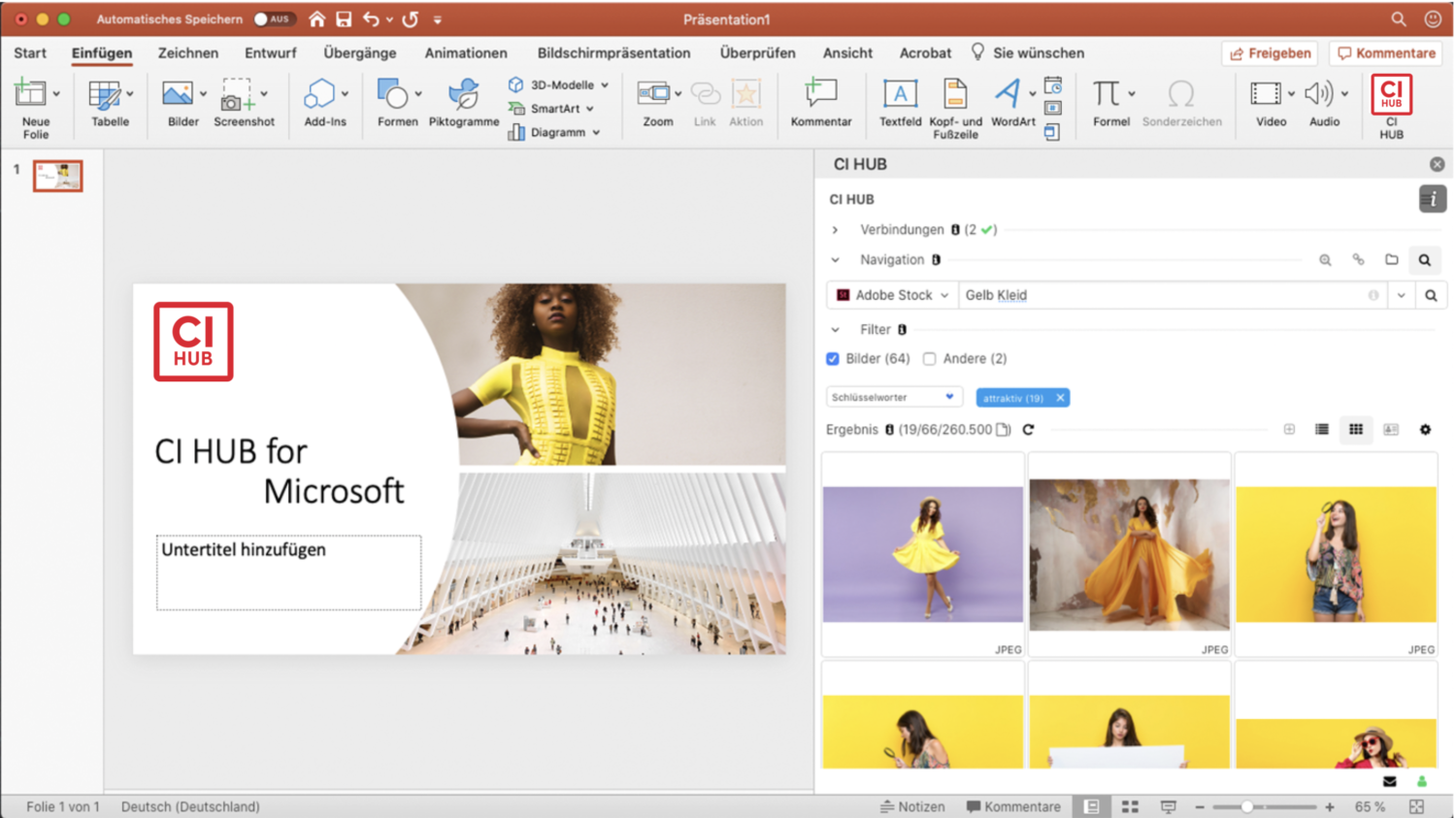Image resolution: width=1456 pixels, height=818 pixels.
Task: Click the refresh icon next to Ergebnis
Action: [1029, 429]
